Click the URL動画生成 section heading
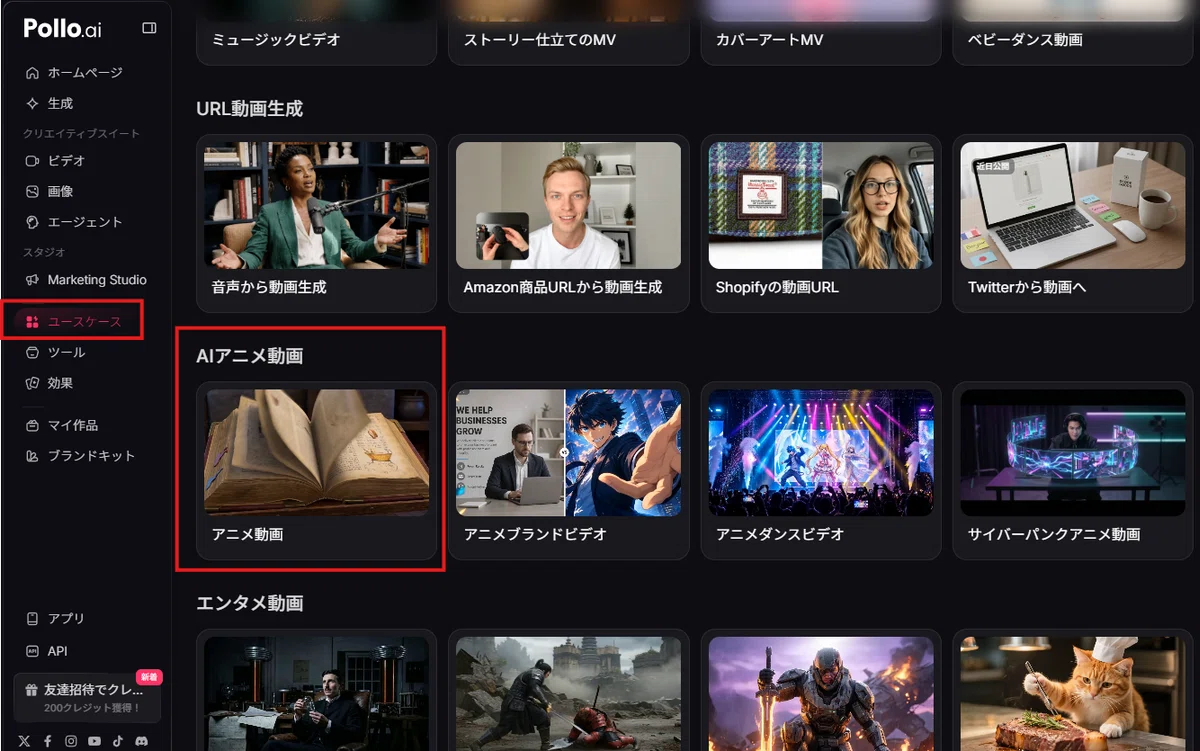The width and height of the screenshot is (1200, 751). point(249,108)
